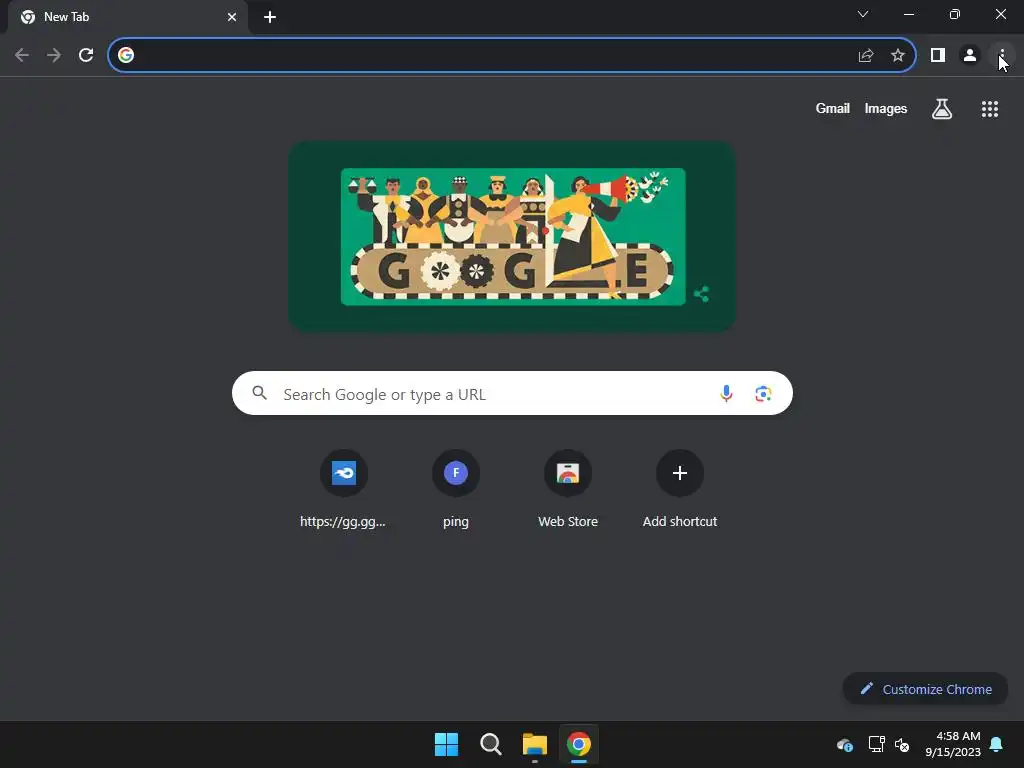Open Windows taskbar search

[490, 744]
